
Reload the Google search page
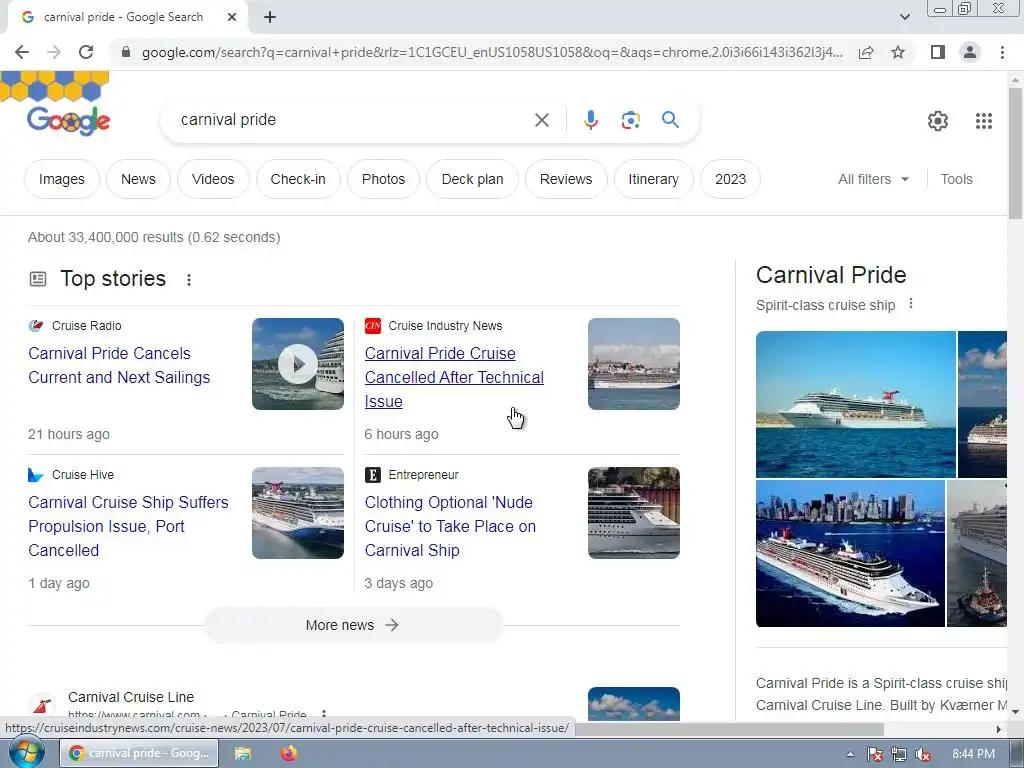tap(86, 52)
